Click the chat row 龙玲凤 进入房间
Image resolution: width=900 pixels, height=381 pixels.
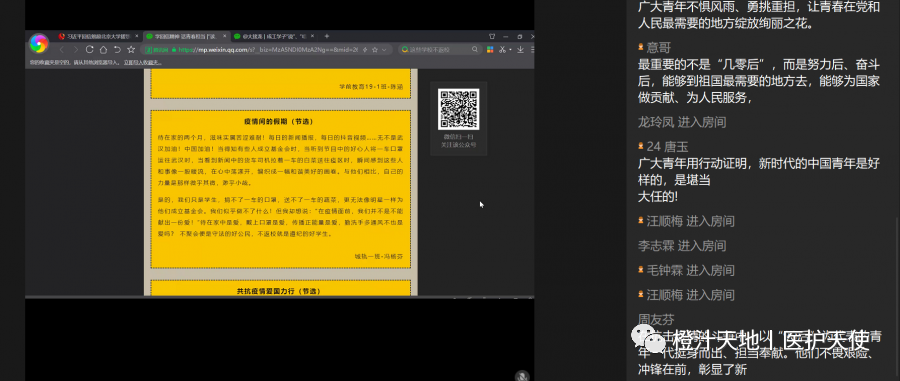[x=682, y=122]
